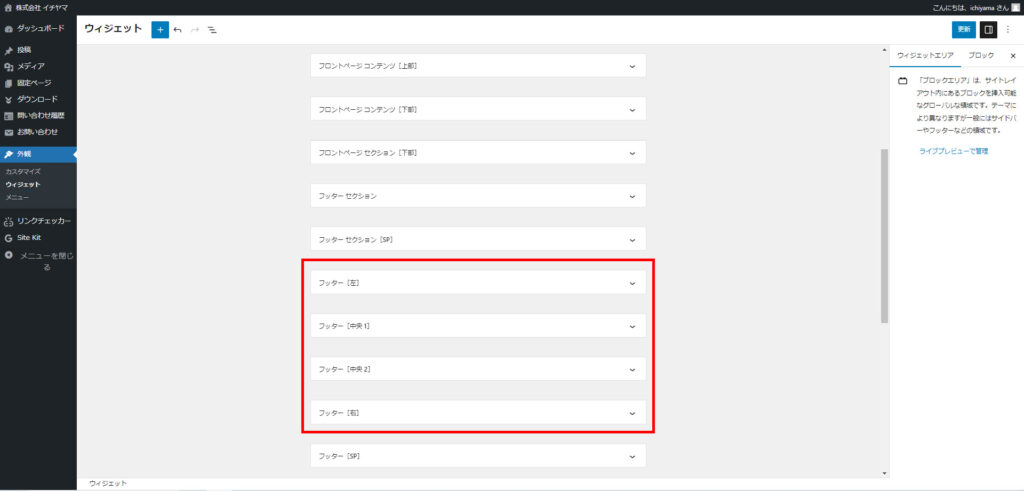This screenshot has height=491, width=1024.
Task: Click the Site Kit sidebar icon
Action: pyautogui.click(x=9, y=238)
